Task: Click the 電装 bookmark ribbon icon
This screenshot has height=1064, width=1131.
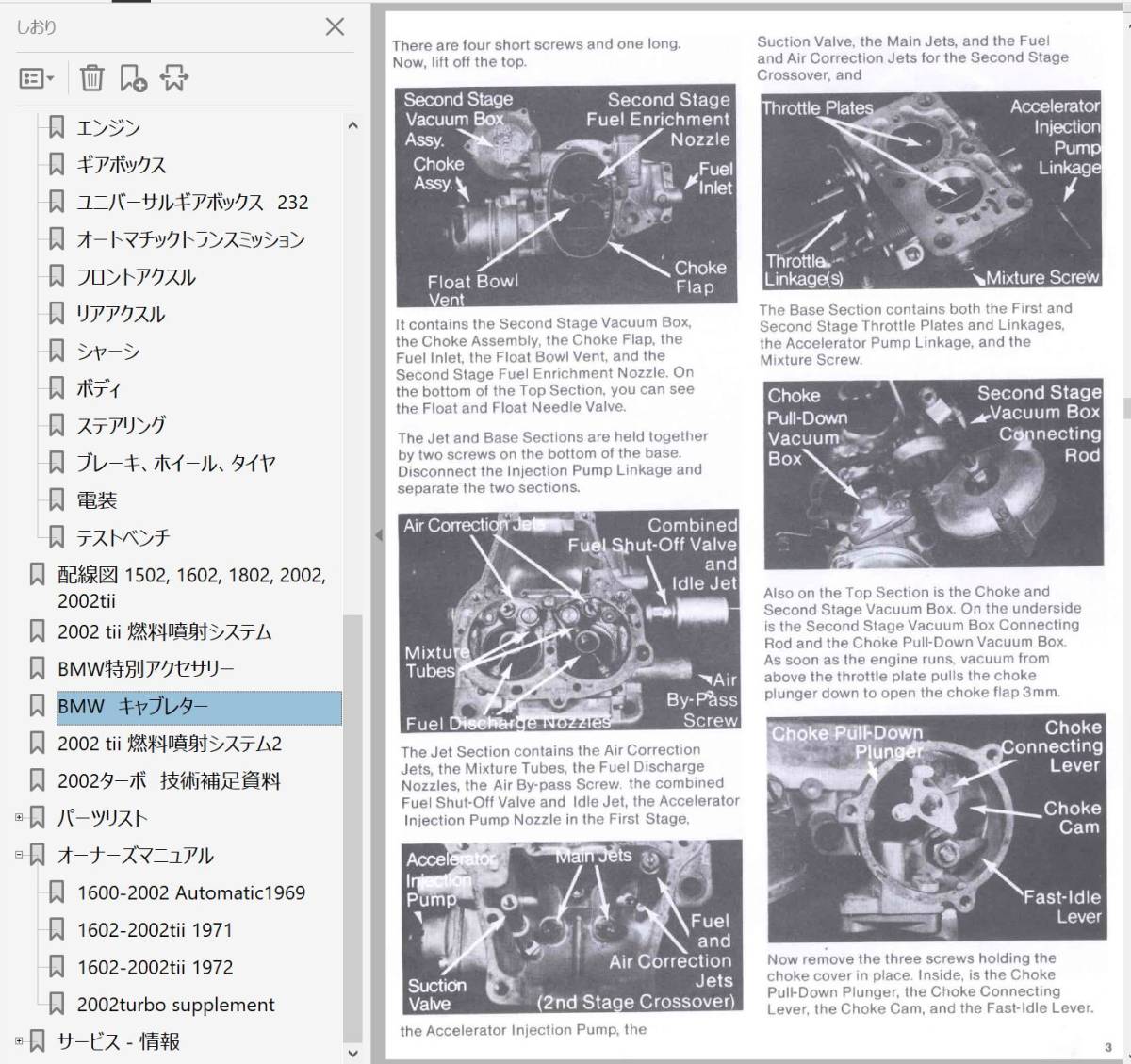Action: pyautogui.click(x=57, y=500)
